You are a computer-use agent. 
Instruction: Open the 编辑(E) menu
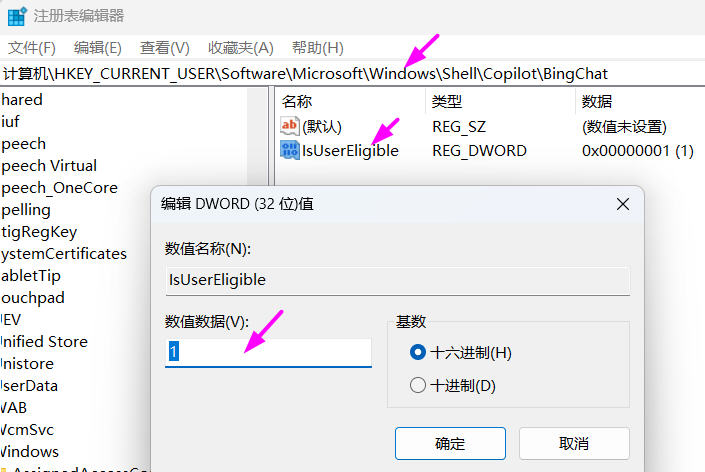click(97, 48)
